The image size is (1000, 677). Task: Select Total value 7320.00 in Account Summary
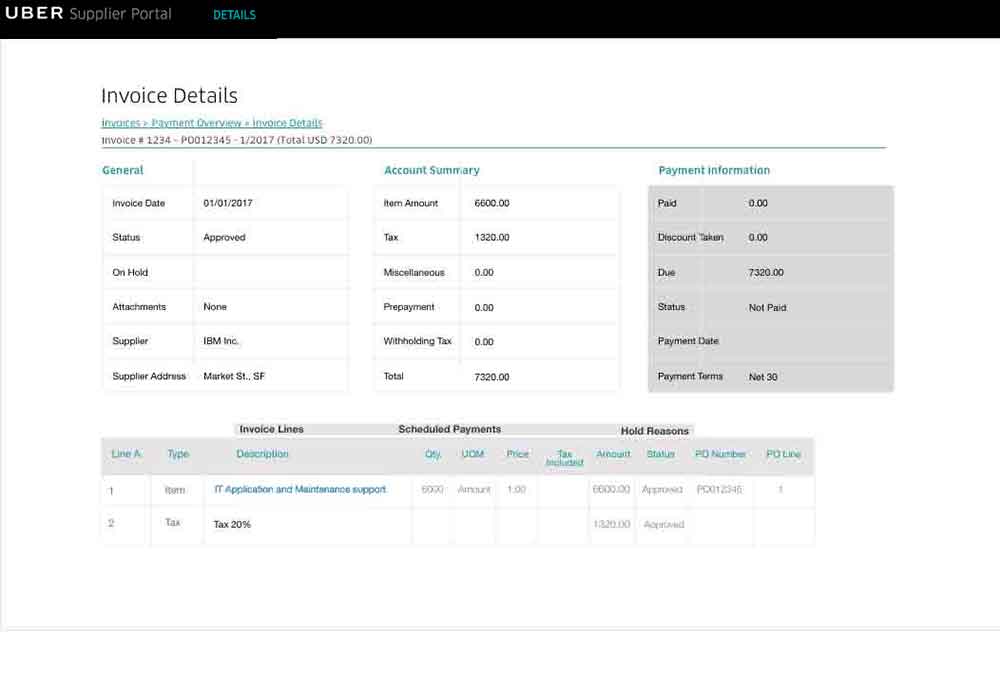point(492,377)
